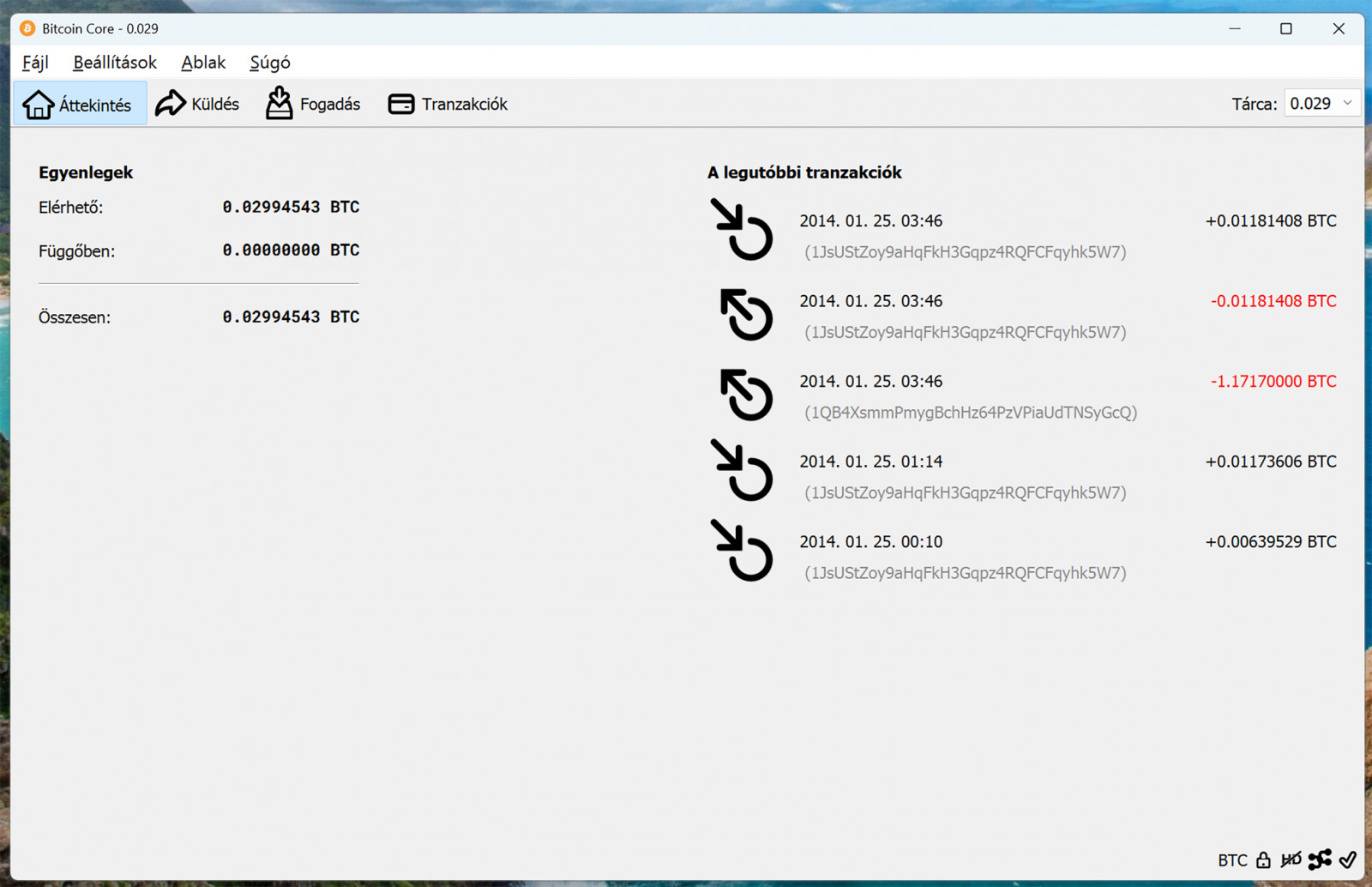Open the Beállítások menu
This screenshot has height=887, width=1372.
tap(115, 63)
